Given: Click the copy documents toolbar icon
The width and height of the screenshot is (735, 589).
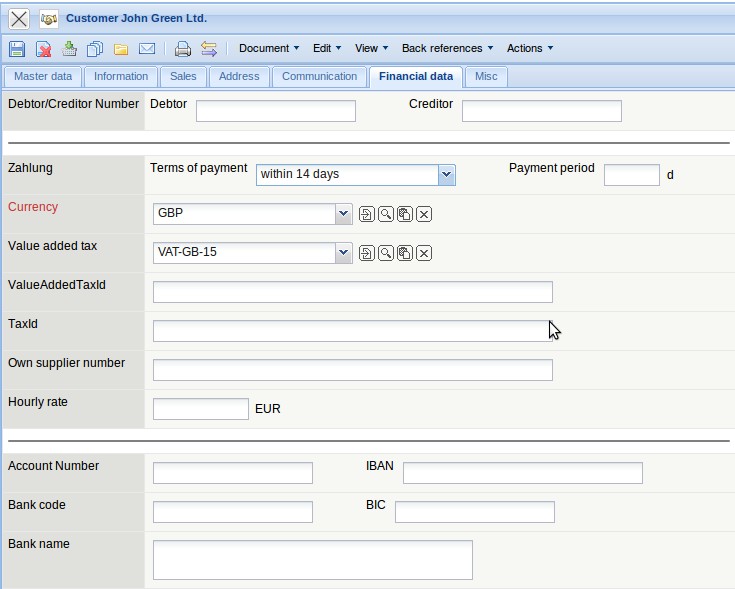Looking at the screenshot, I should (x=95, y=48).
